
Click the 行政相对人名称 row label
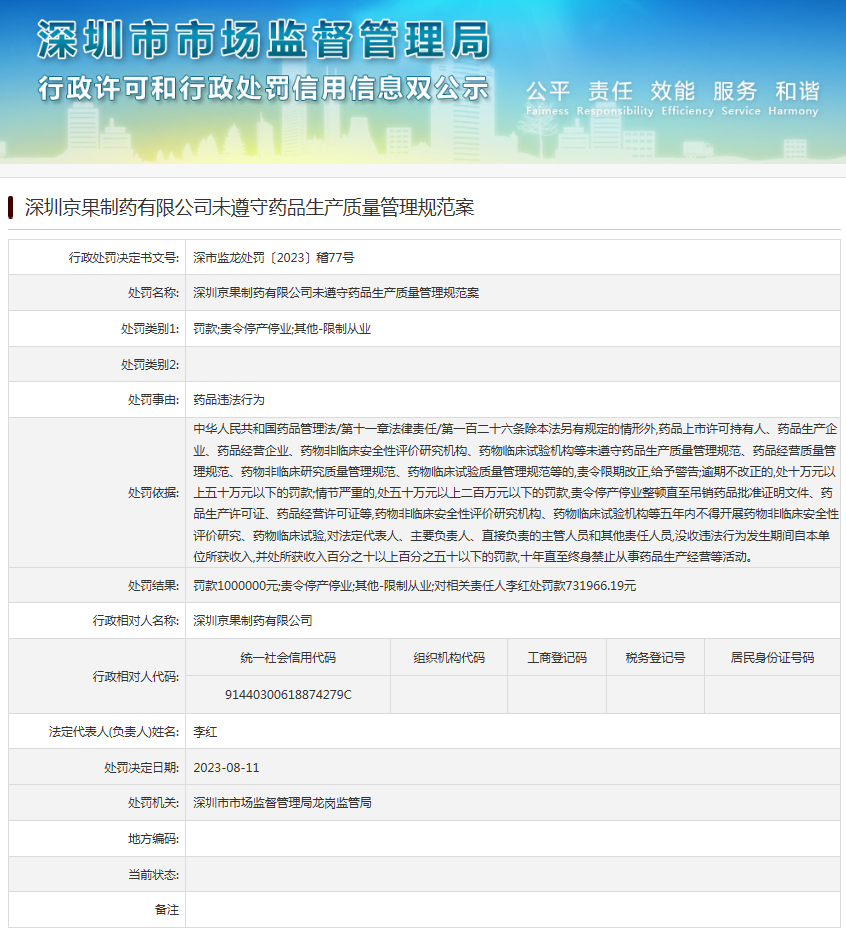136,621
